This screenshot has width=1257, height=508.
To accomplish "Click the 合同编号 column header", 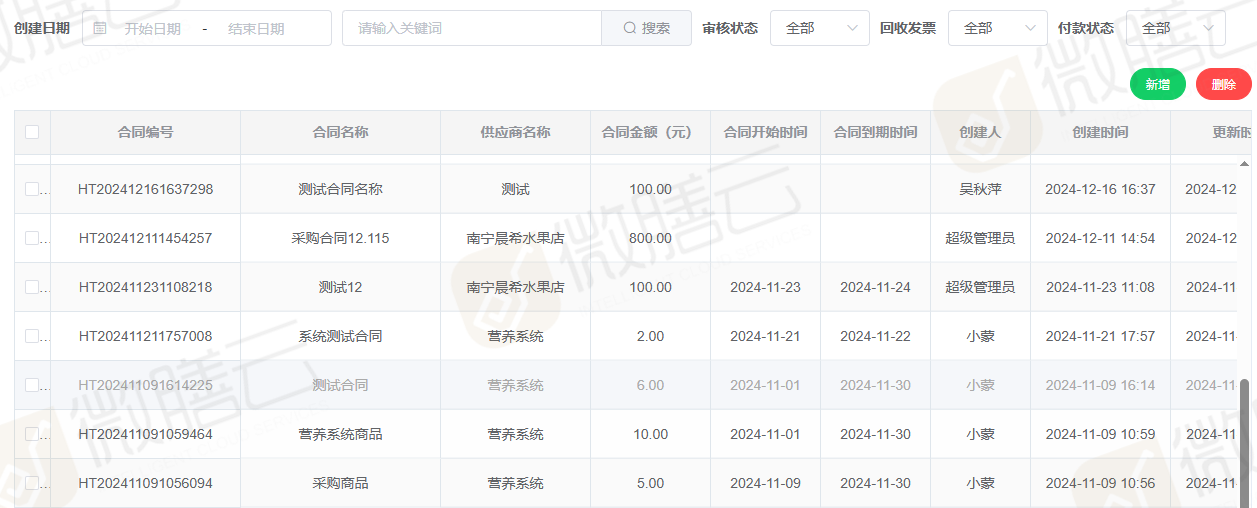I will click(x=145, y=132).
